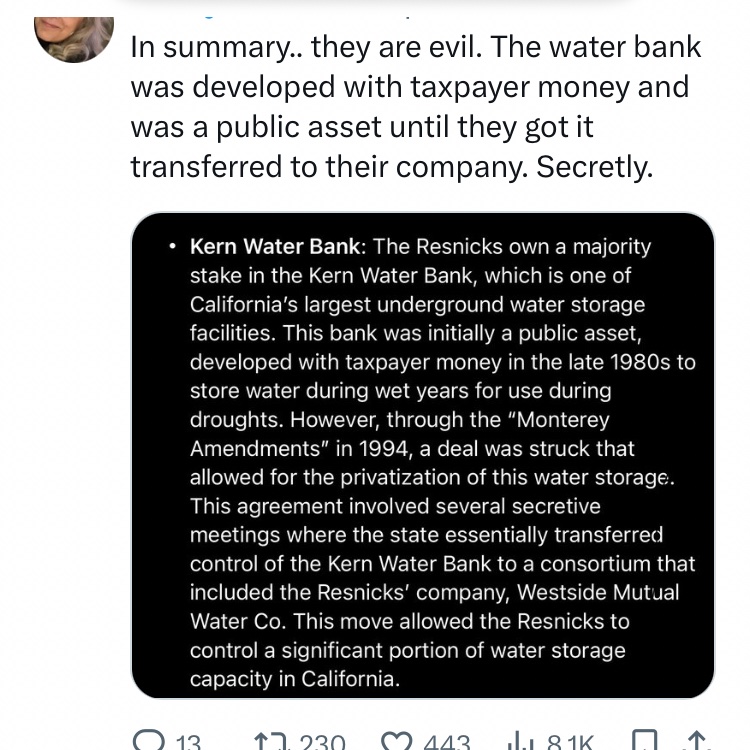Repost this tweet with the retweet arrows icon
The height and width of the screenshot is (750, 750).
tap(272, 740)
